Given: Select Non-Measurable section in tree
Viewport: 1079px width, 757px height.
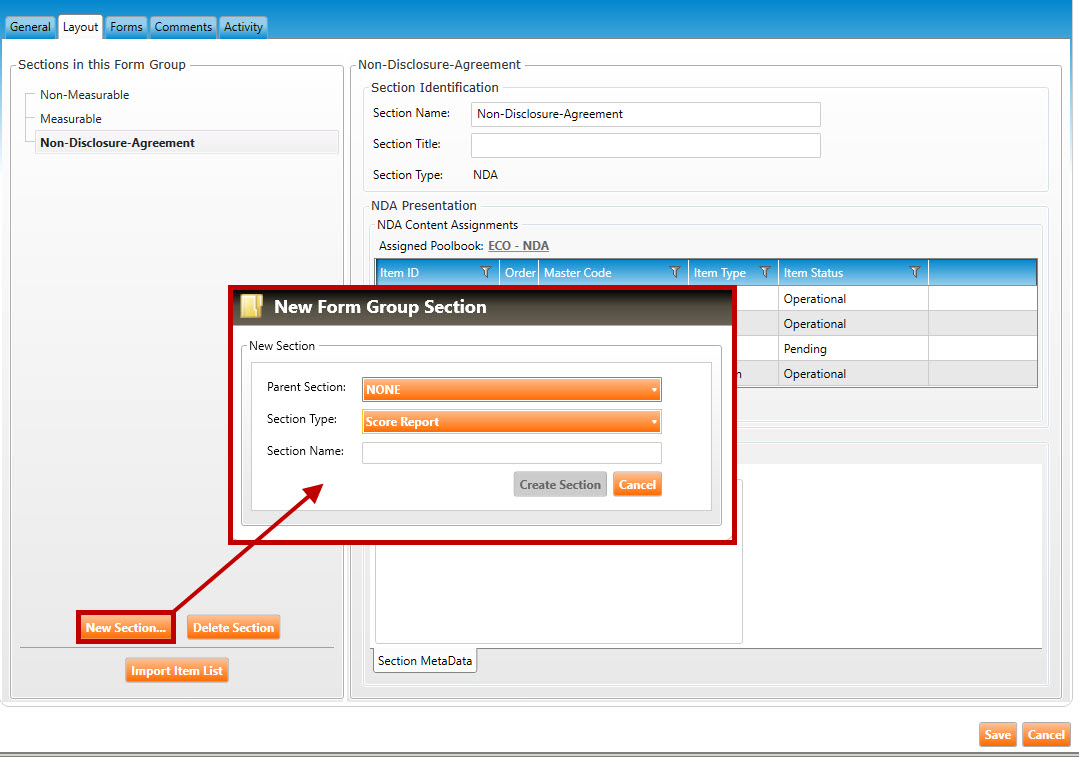Looking at the screenshot, I should (x=85, y=95).
